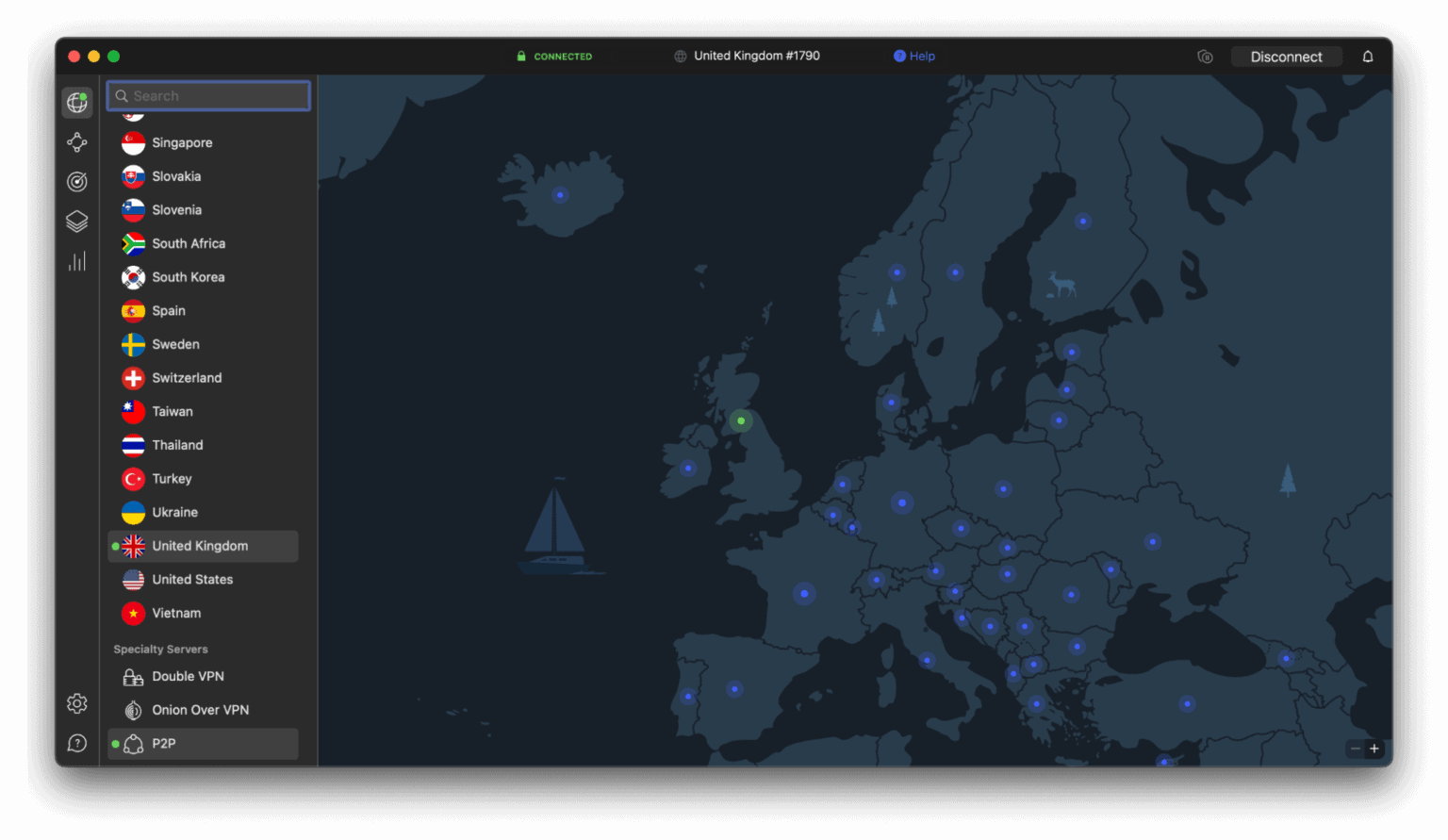
Task: Open settings gear in the sidebar
Action: [77, 703]
